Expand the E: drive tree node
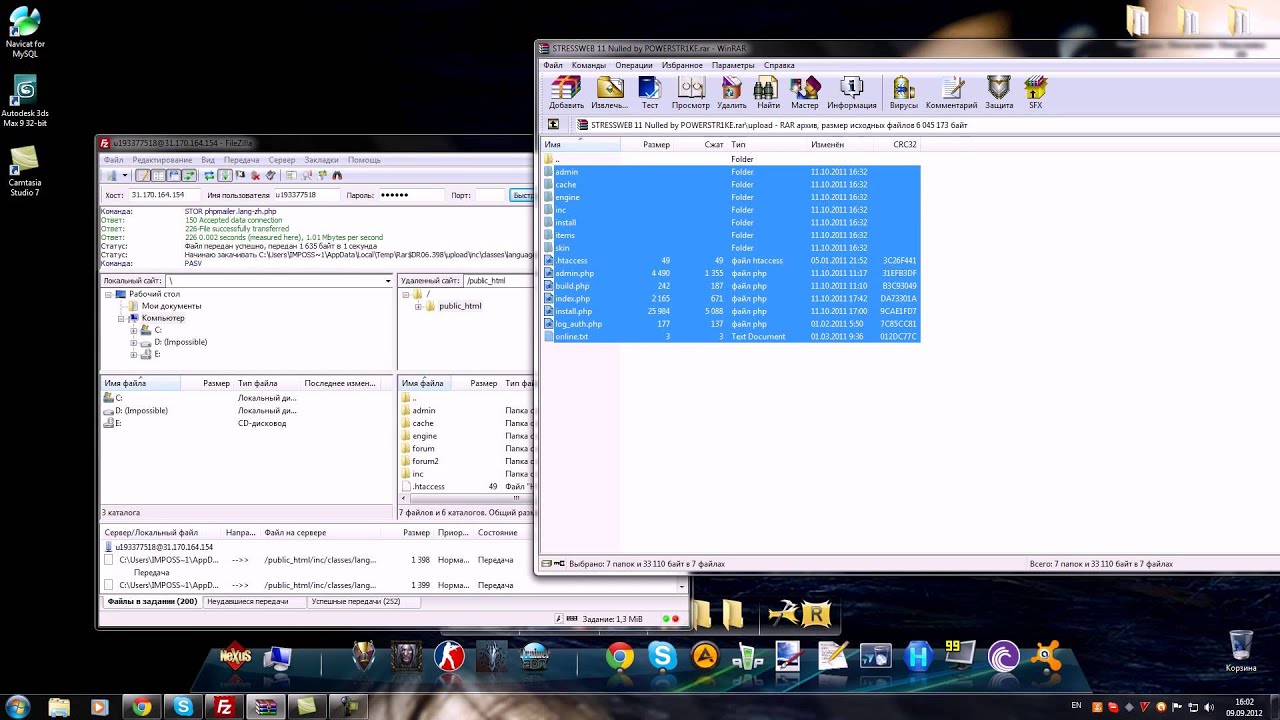This screenshot has width=1280, height=720. point(133,354)
